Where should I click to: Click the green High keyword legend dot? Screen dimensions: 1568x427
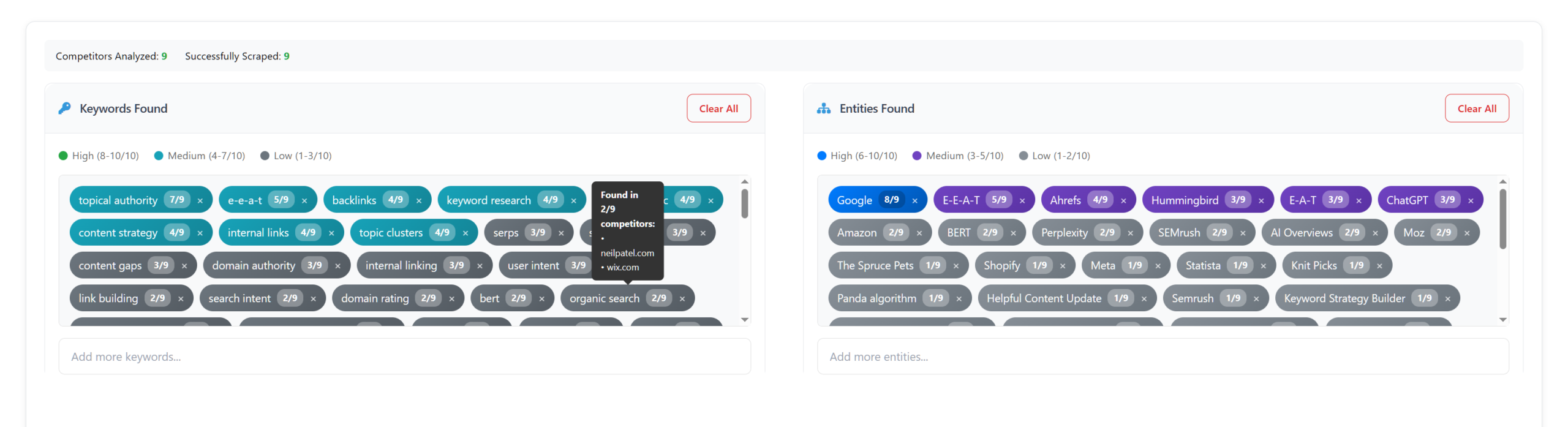coord(63,156)
